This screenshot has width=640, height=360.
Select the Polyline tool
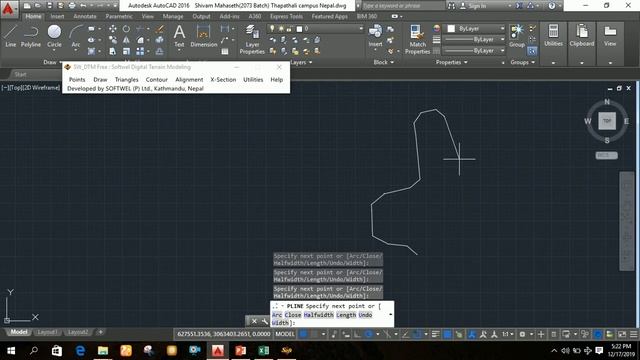click(31, 36)
